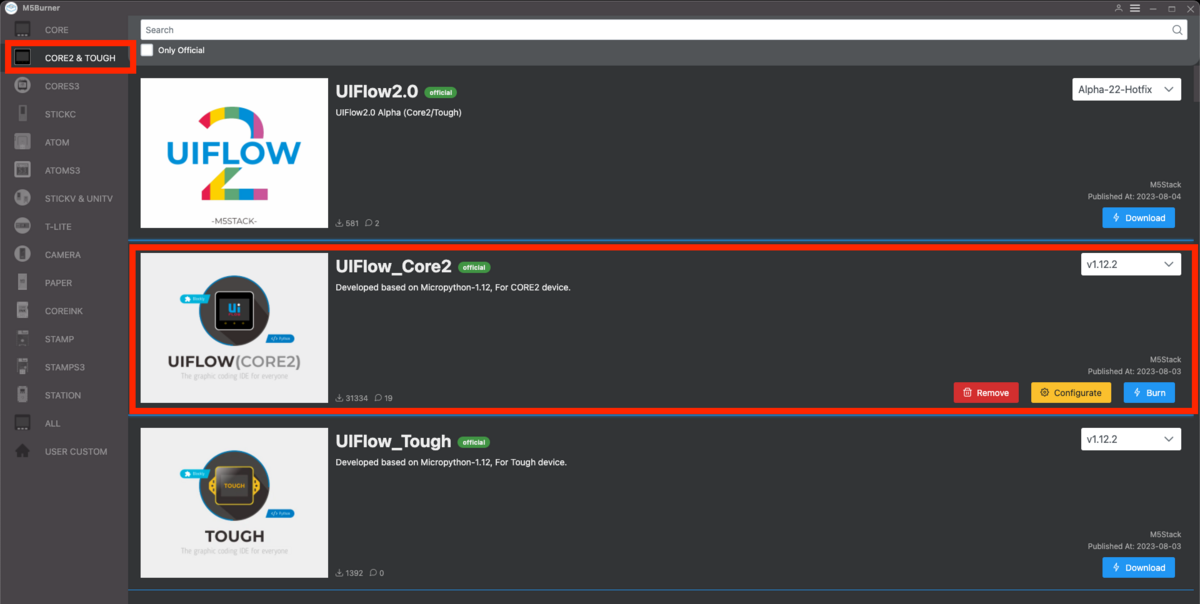Click the UIFlow2.0 title
Viewport: 1200px width, 604px height.
click(x=377, y=90)
